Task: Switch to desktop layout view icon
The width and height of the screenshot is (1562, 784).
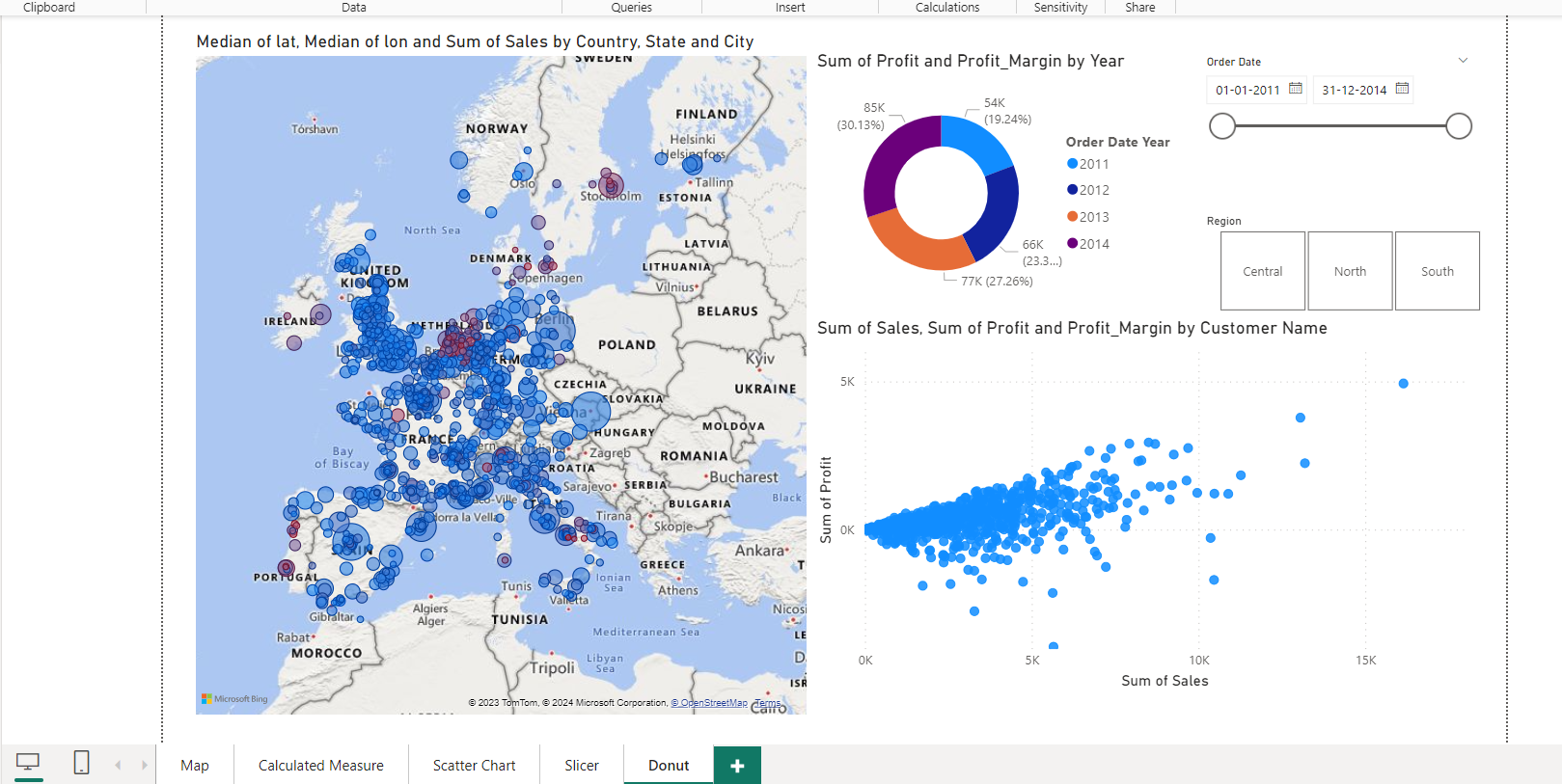Action: (x=28, y=763)
